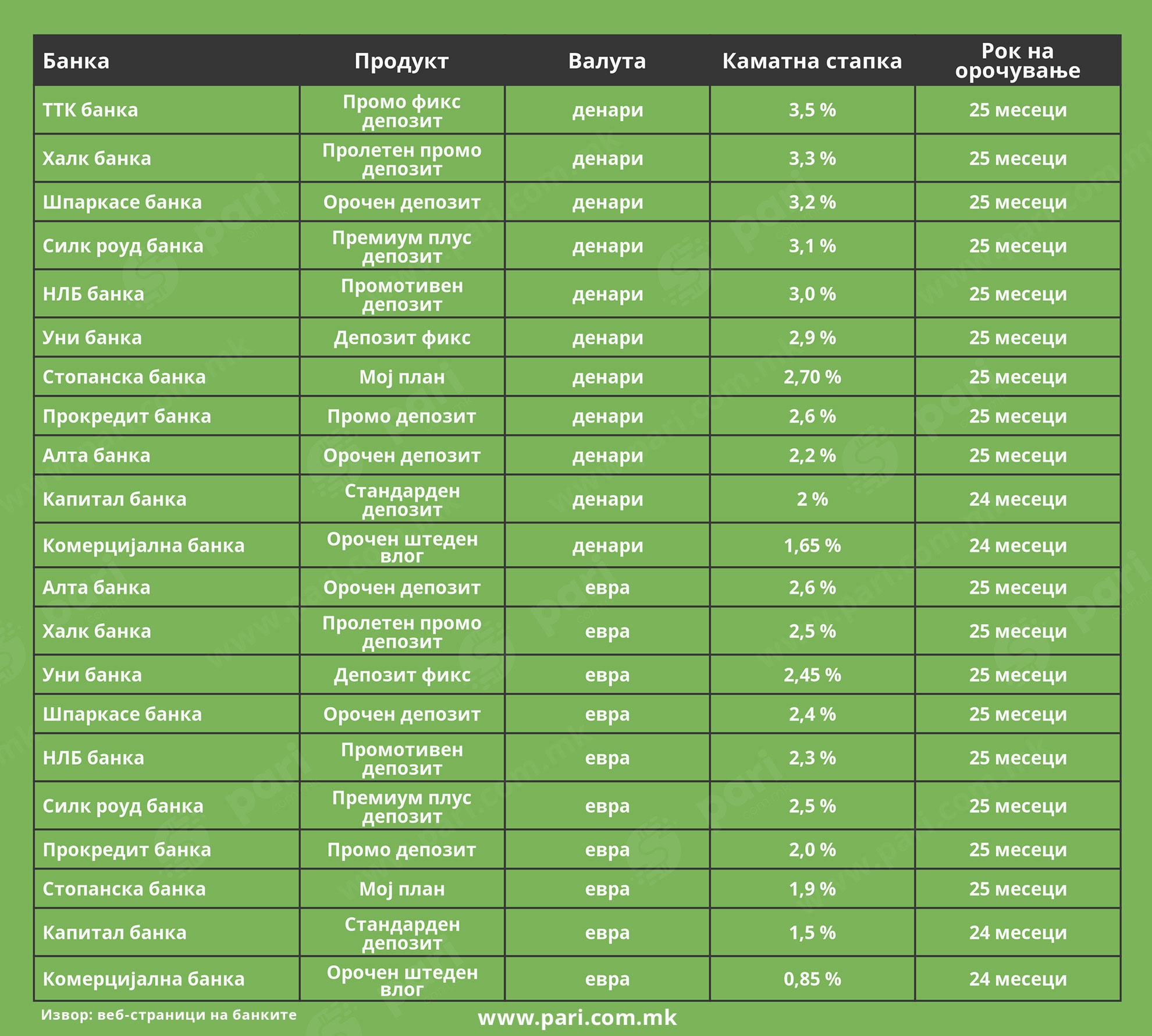Screen dimensions: 1152x1036
Task: Click the Извор: веб-страници на банките text
Action: click(x=169, y=1015)
